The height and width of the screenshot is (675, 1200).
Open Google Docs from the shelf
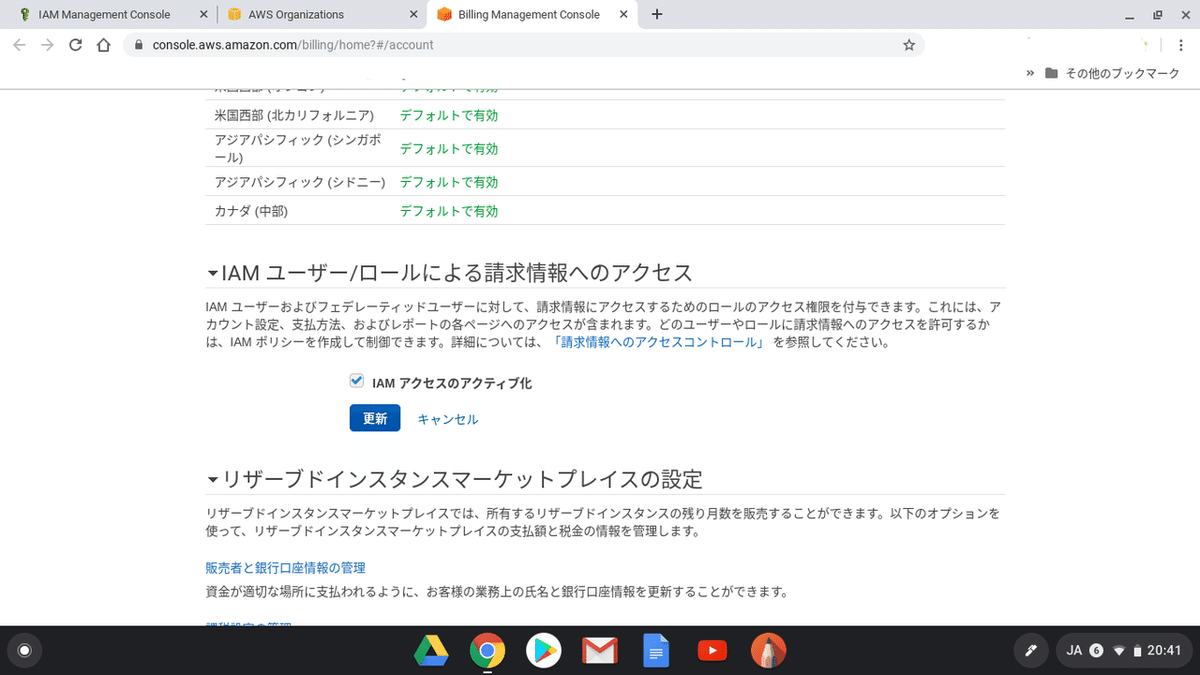(x=655, y=651)
